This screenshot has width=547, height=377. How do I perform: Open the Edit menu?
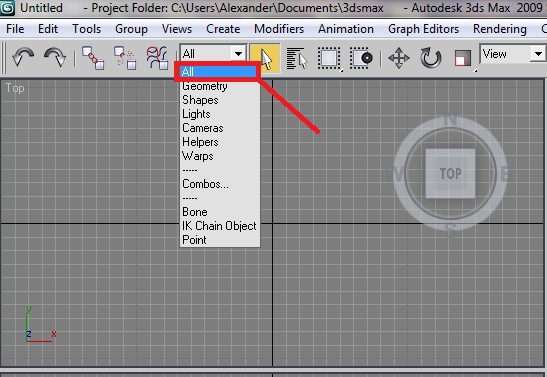click(x=48, y=29)
